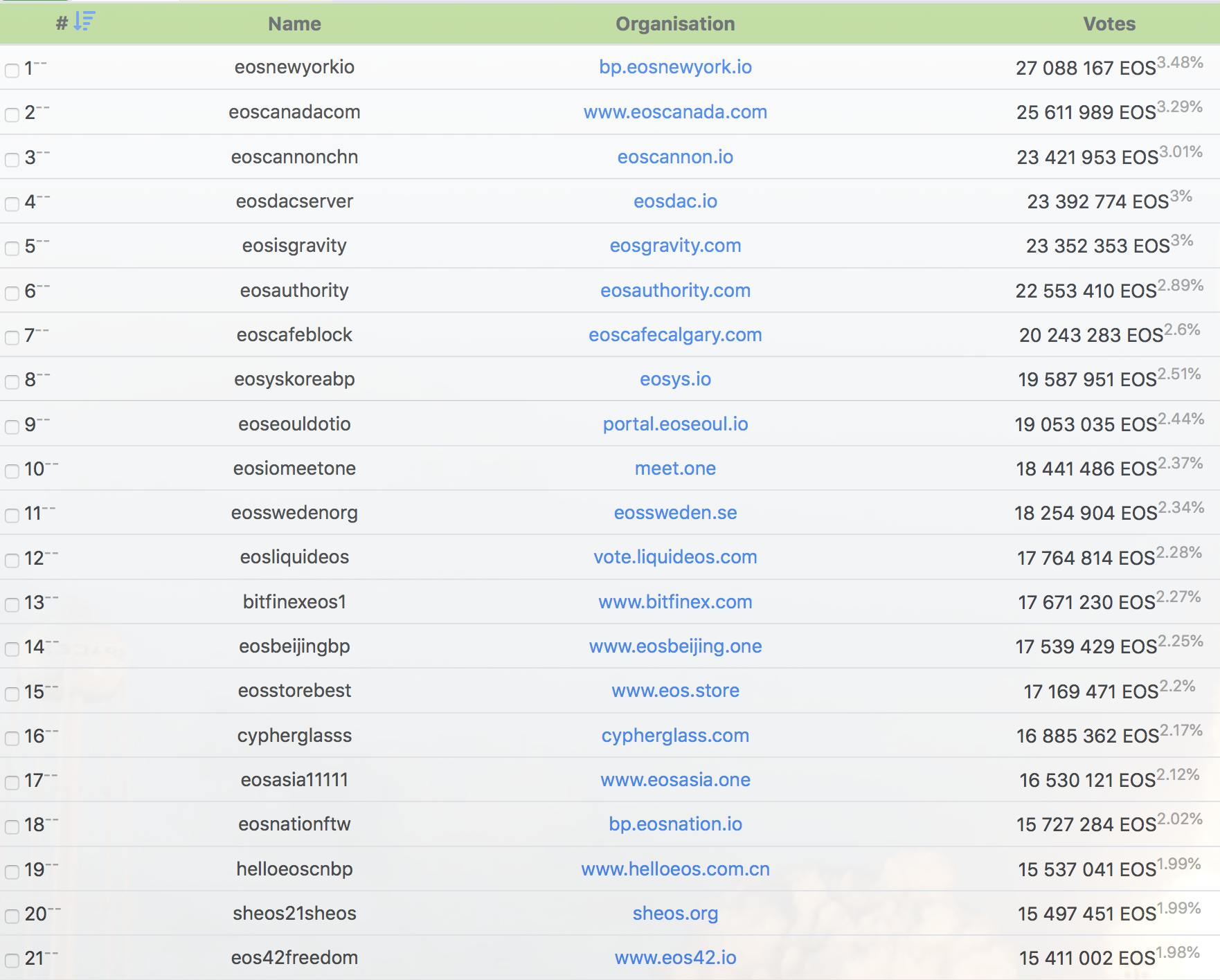
Task: Click the # rank column header
Action: [x=62, y=24]
